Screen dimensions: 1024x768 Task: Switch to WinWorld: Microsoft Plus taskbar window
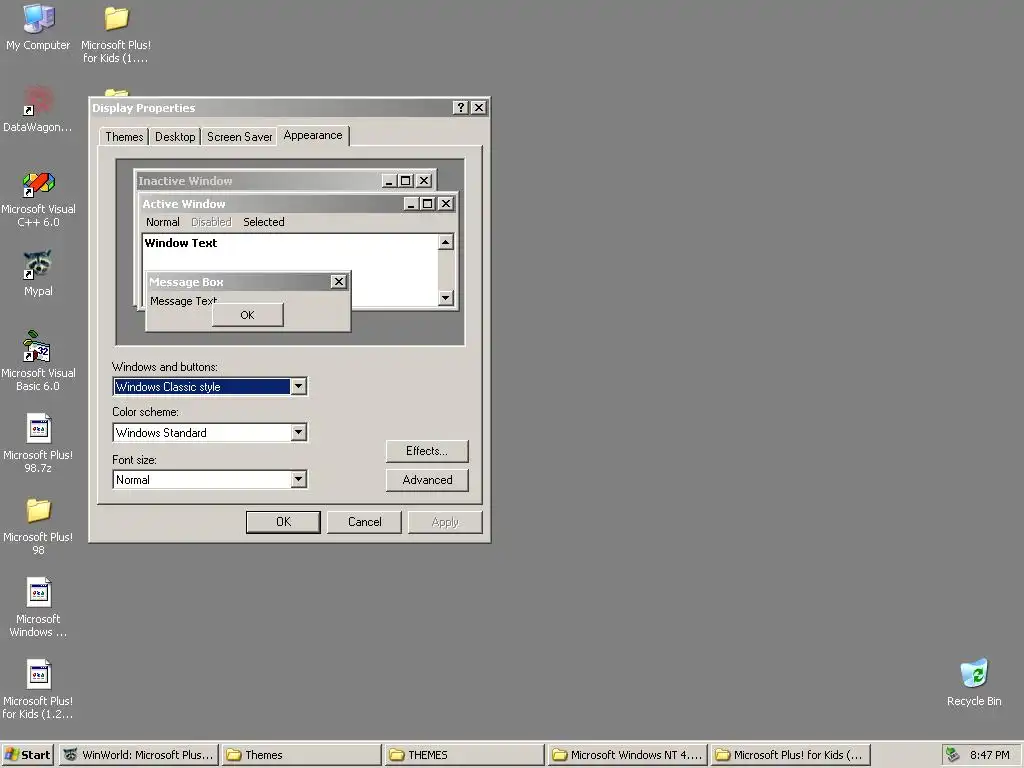[138, 755]
